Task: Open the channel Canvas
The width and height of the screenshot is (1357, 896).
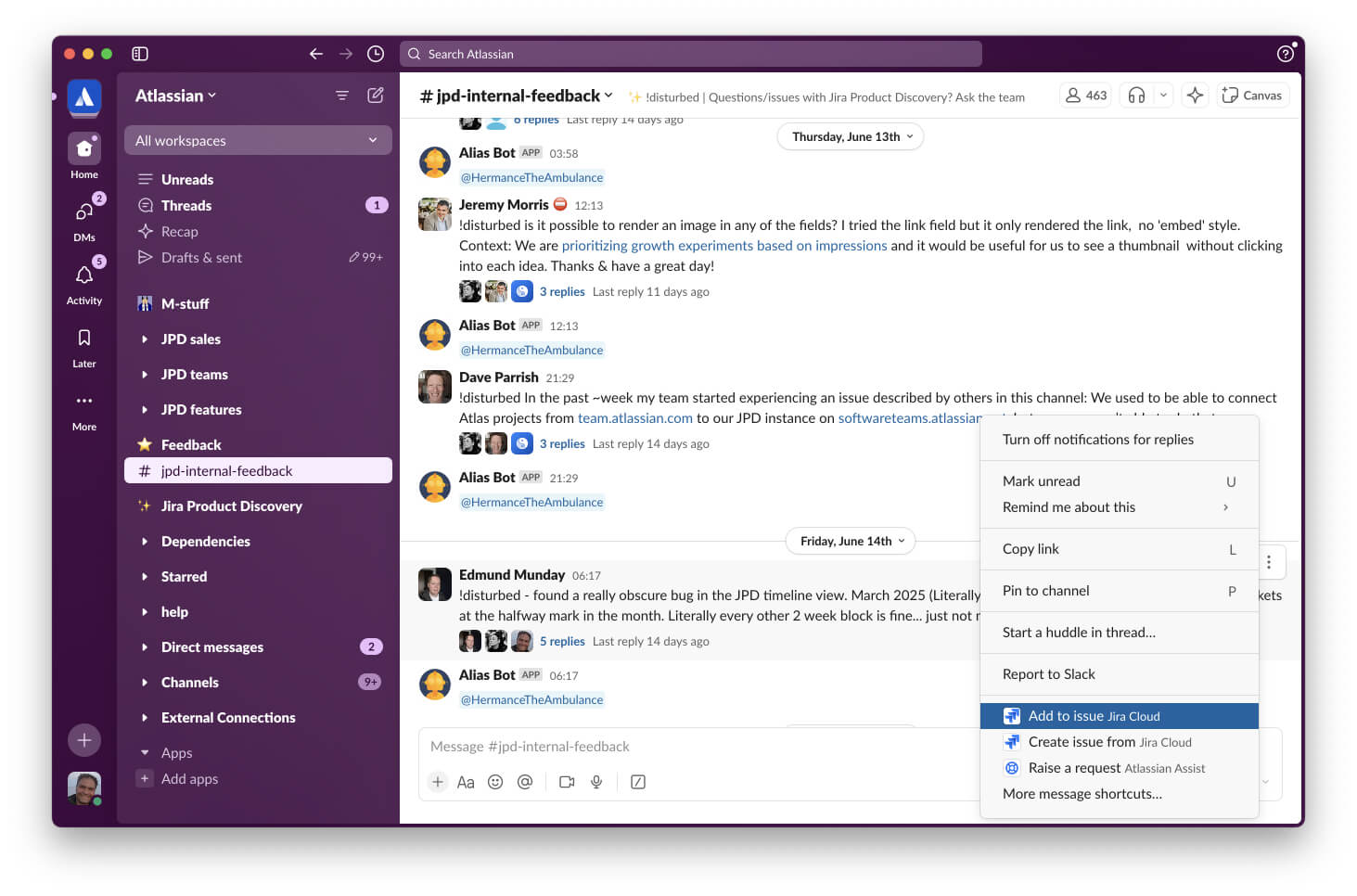Action: 1252,95
